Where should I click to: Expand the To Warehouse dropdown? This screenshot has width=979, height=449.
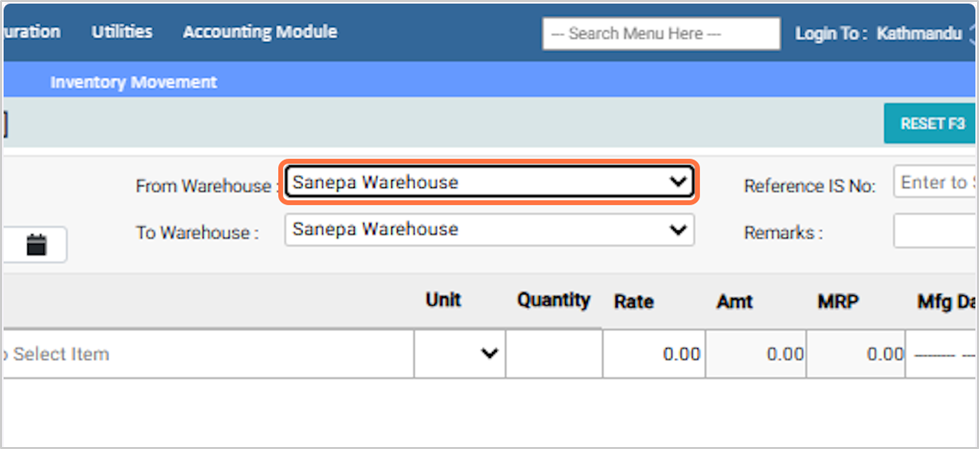click(489, 230)
